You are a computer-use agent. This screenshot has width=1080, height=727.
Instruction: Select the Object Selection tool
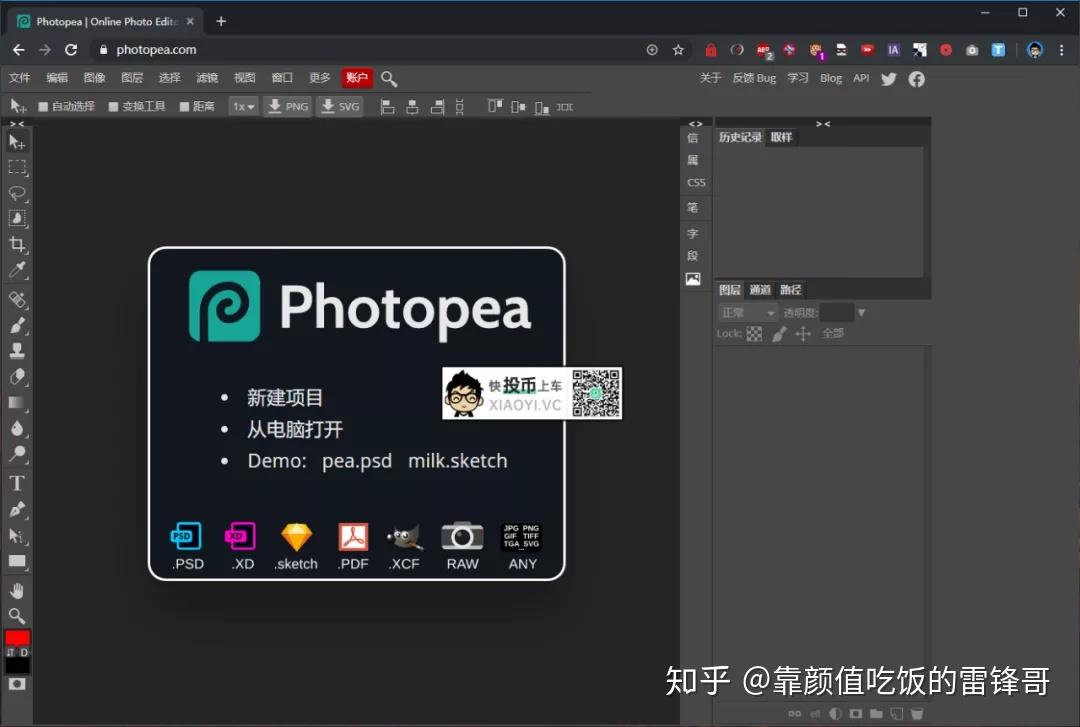click(17, 218)
